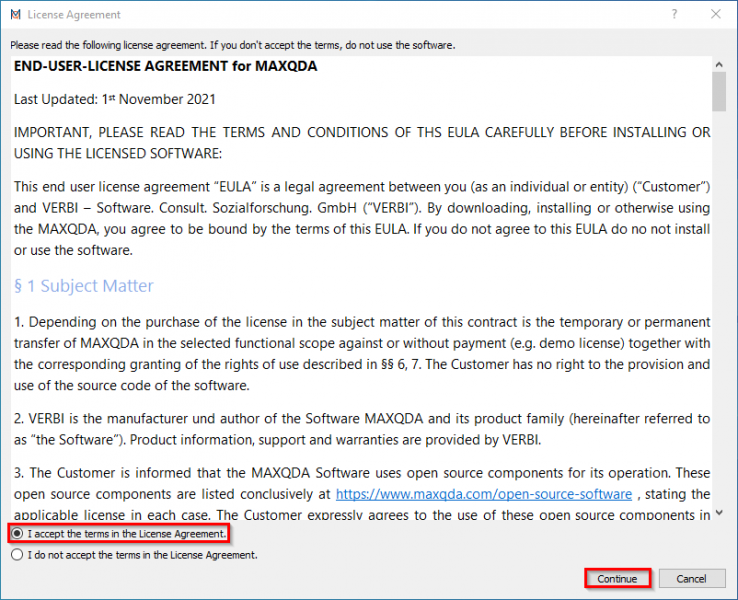Click the MAXQDA logo in title bar
Screen dimensions: 738x600
tap(16, 15)
